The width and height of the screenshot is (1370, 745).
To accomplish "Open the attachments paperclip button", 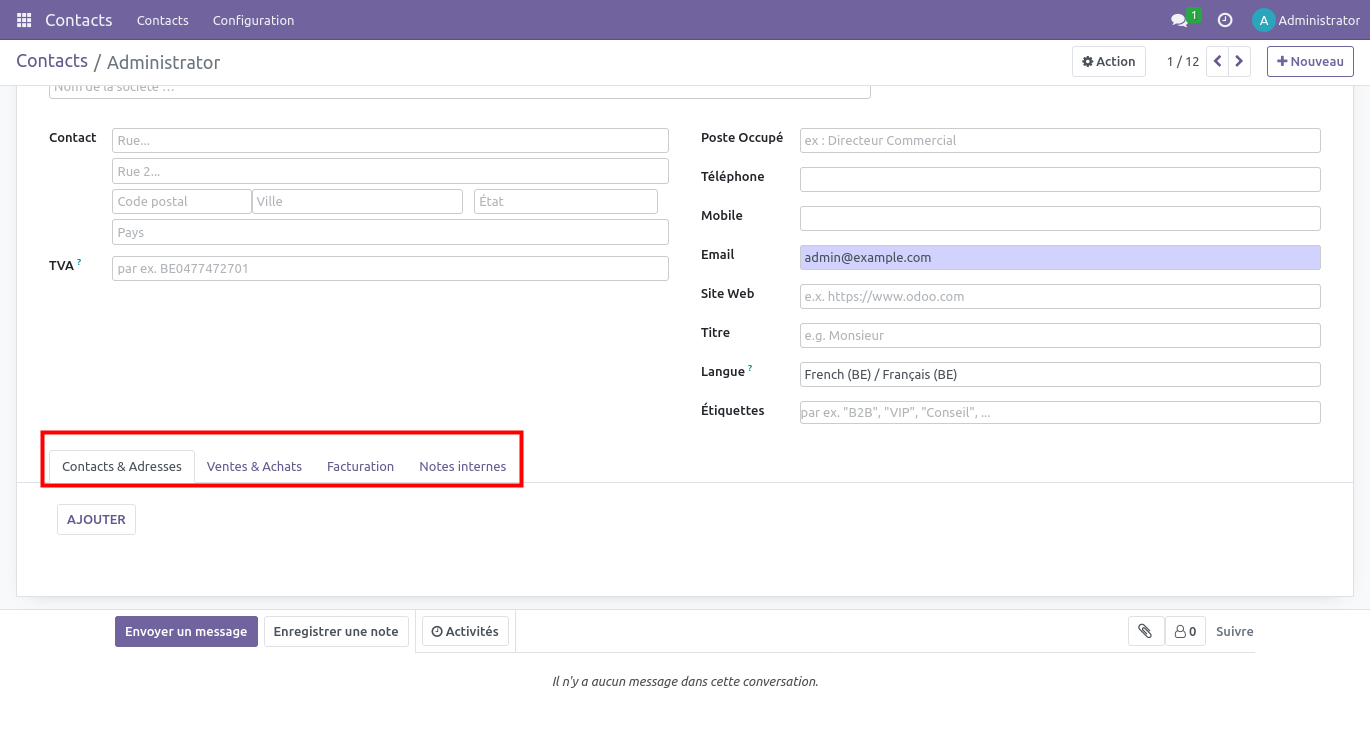I will point(1146,631).
